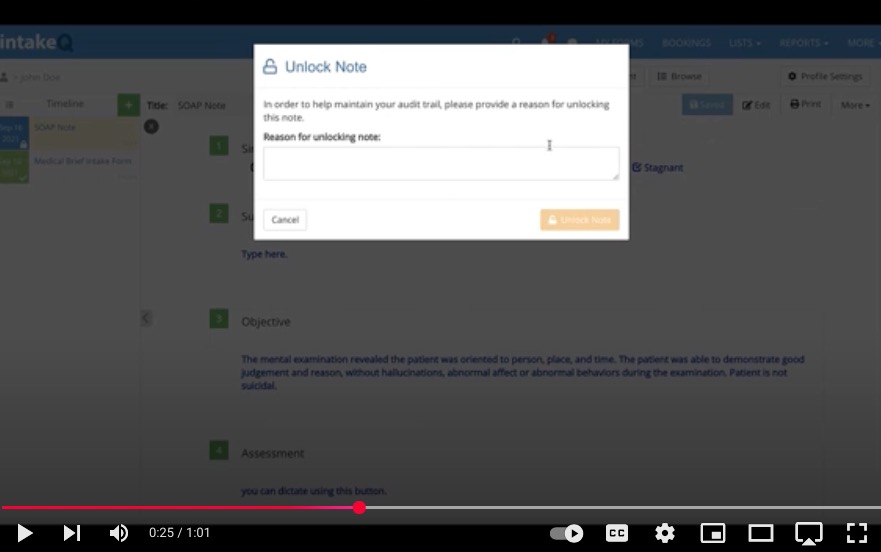Open the Lists menu
Screen dimensions: 881x552
[x=744, y=43]
